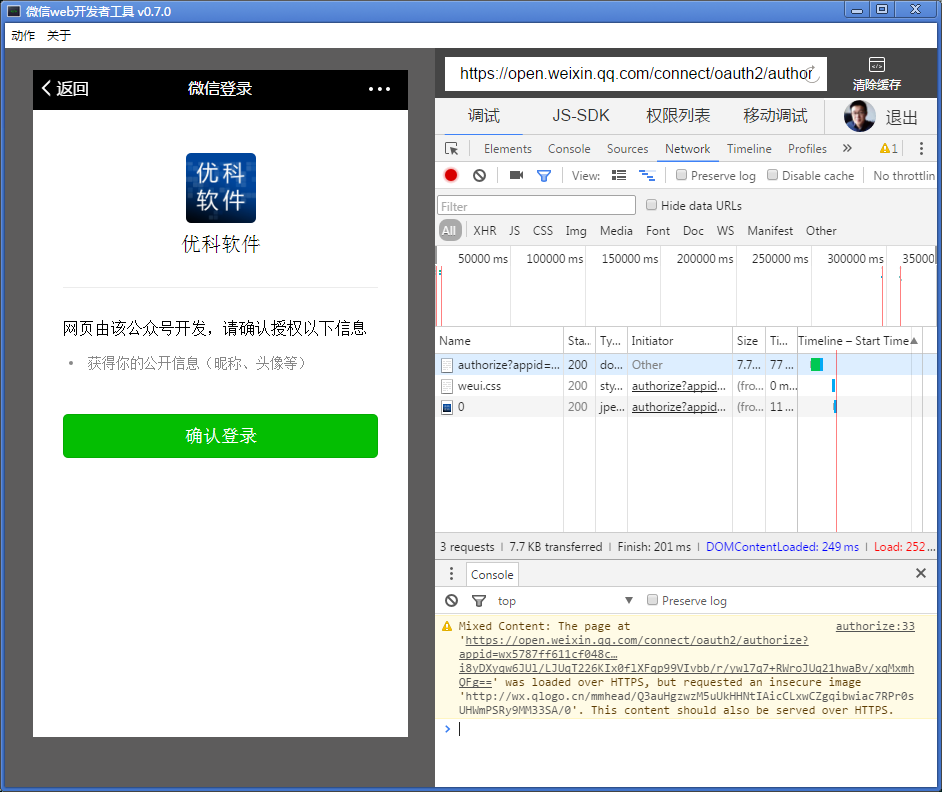
Task: Click the 退出 logout button
Action: (x=901, y=117)
